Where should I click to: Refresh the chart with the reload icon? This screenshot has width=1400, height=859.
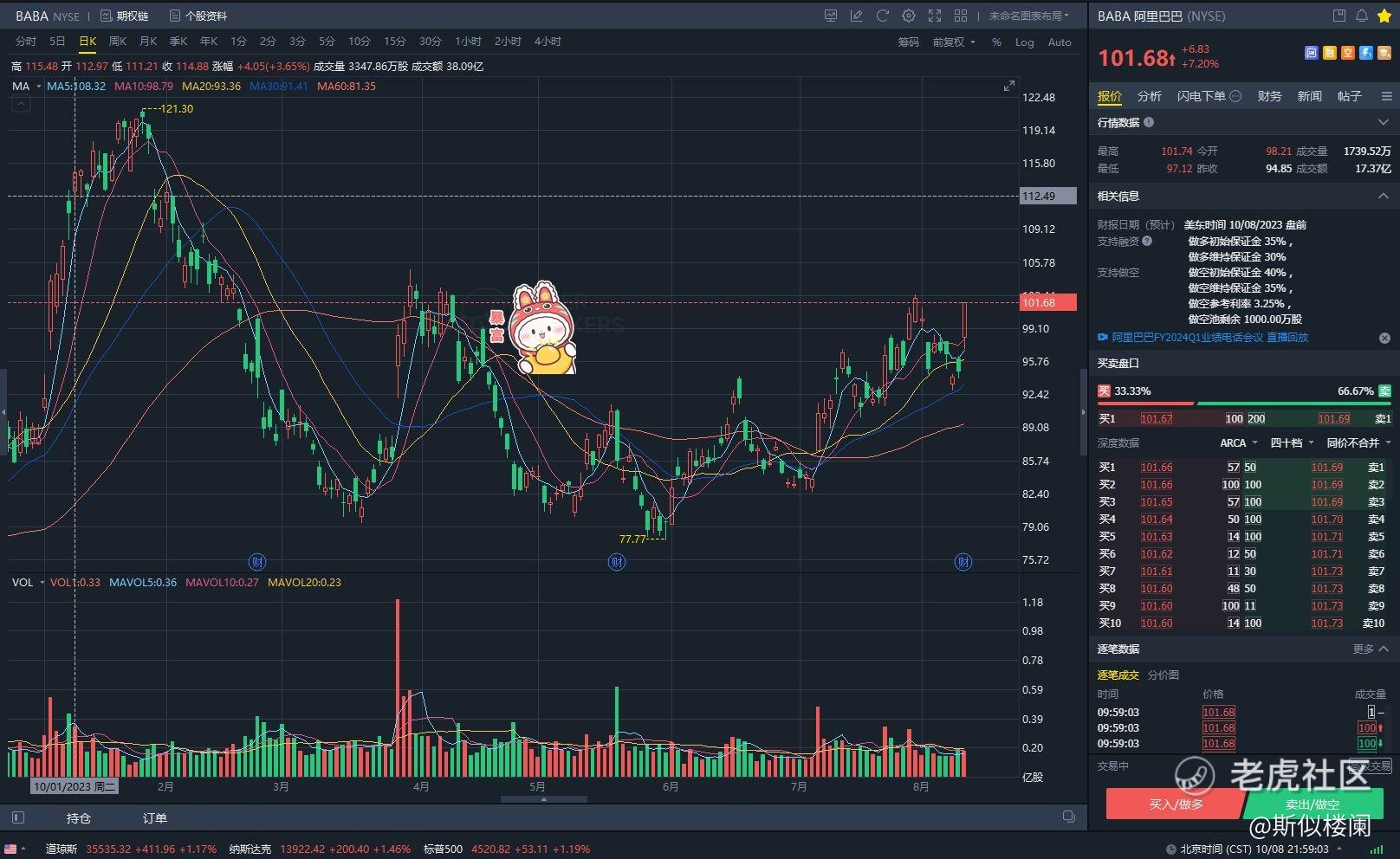point(883,16)
